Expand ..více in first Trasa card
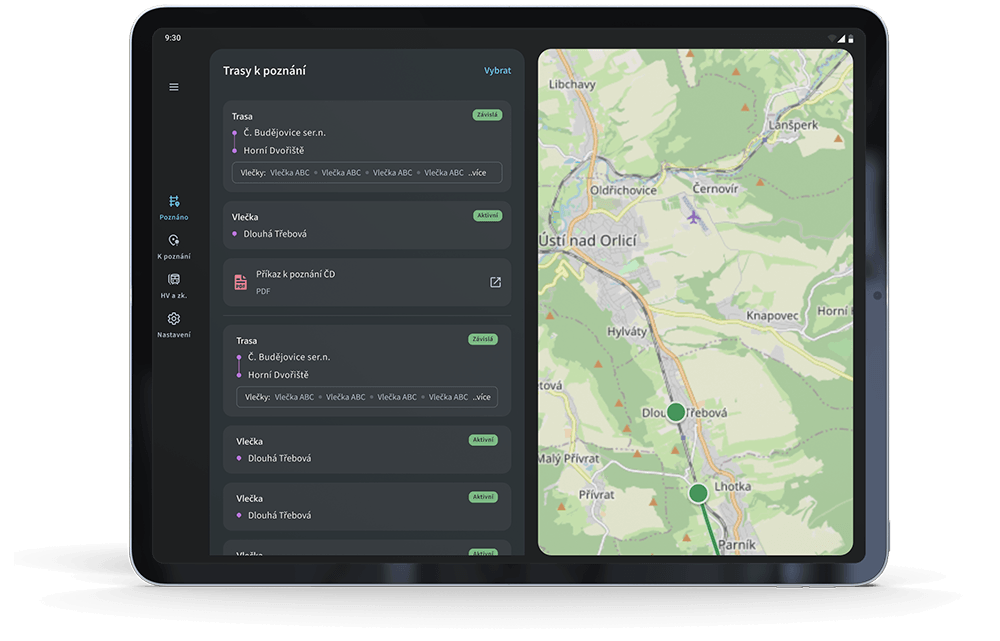 (477, 173)
